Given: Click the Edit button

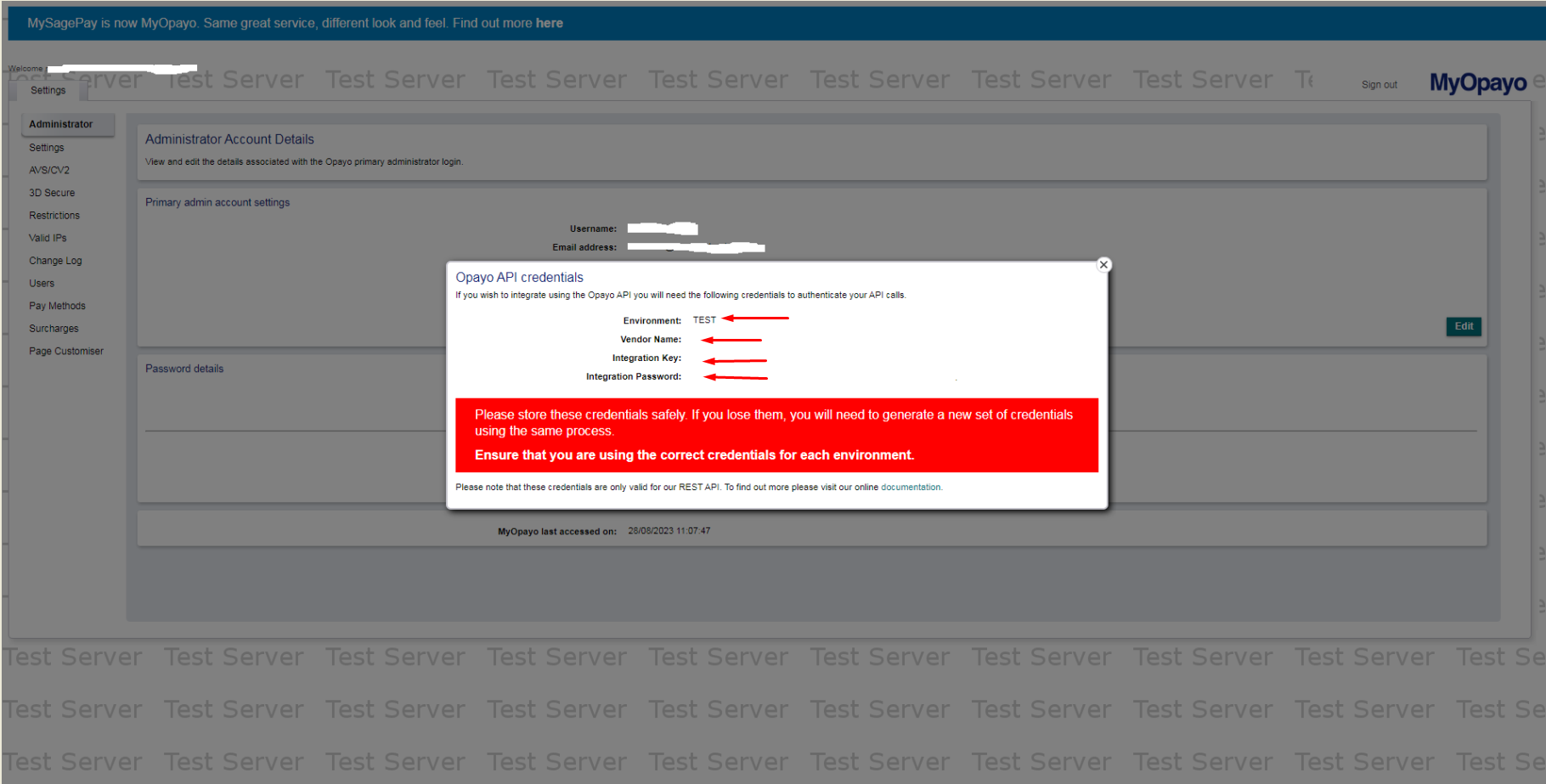Looking at the screenshot, I should tap(1464, 326).
